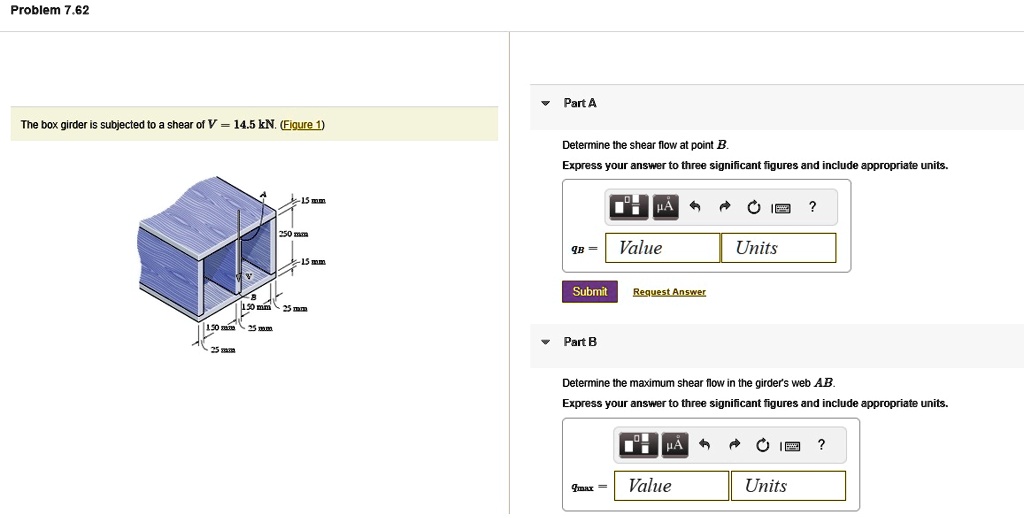
Task: Focus the qB Value input field
Action: click(662, 248)
